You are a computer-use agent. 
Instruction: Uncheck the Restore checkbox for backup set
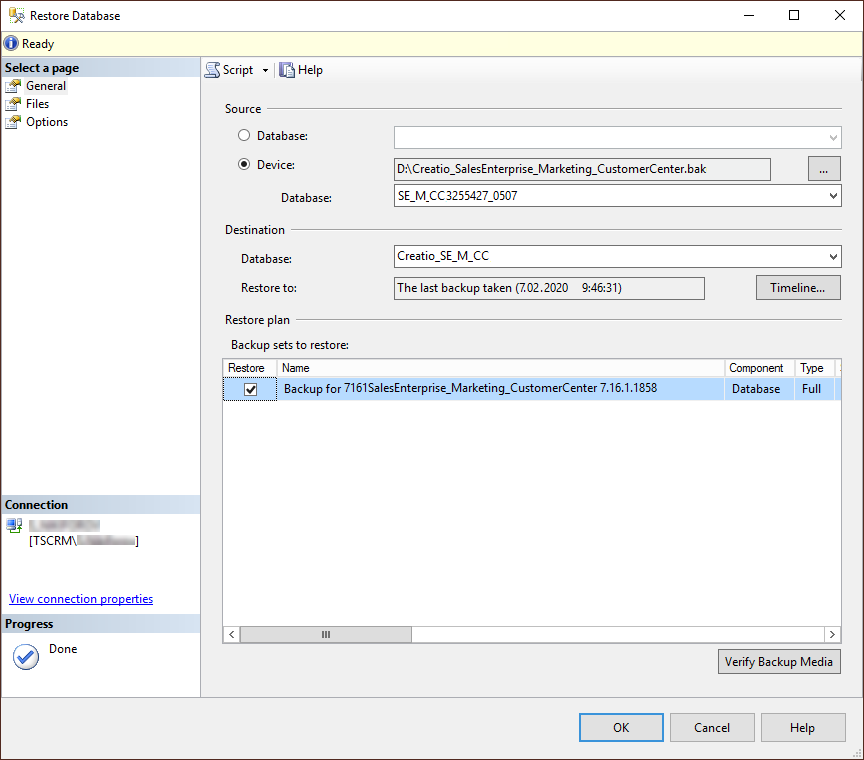tap(251, 389)
